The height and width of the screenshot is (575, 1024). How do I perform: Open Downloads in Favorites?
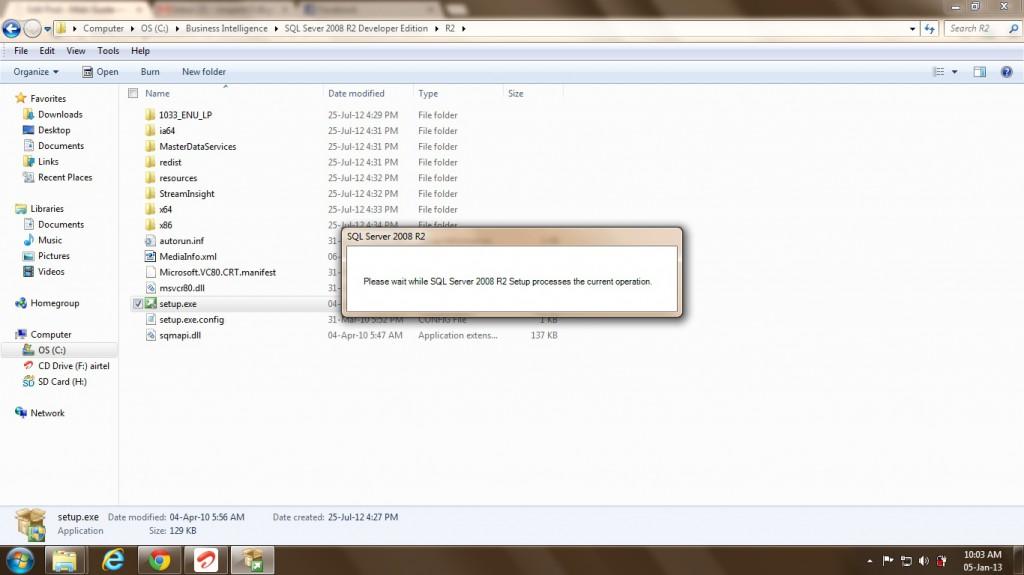tap(60, 114)
